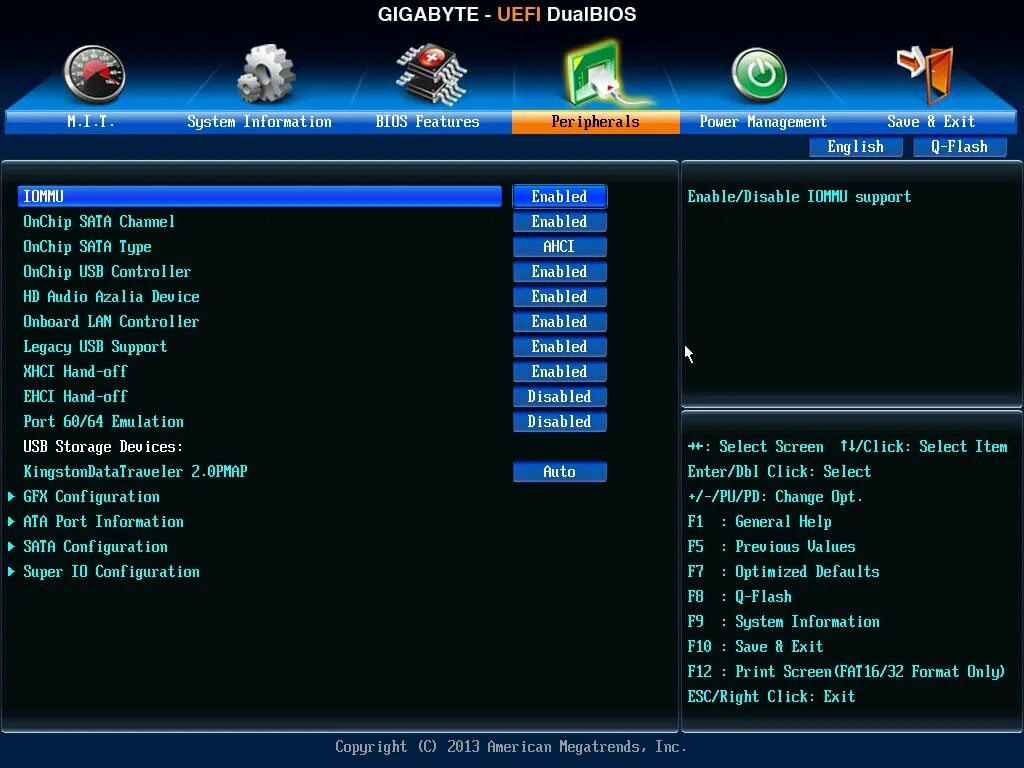1024x768 pixels.
Task: Launch the Q-Flash button
Action: coord(959,147)
